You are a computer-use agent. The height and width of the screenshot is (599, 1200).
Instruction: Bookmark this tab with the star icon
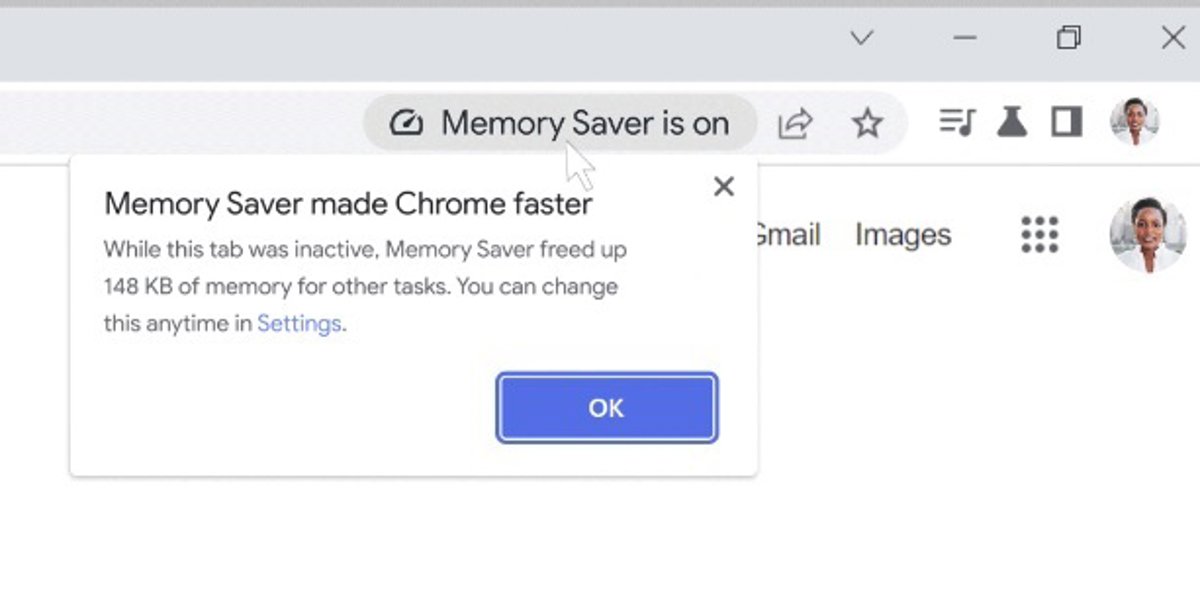point(867,124)
